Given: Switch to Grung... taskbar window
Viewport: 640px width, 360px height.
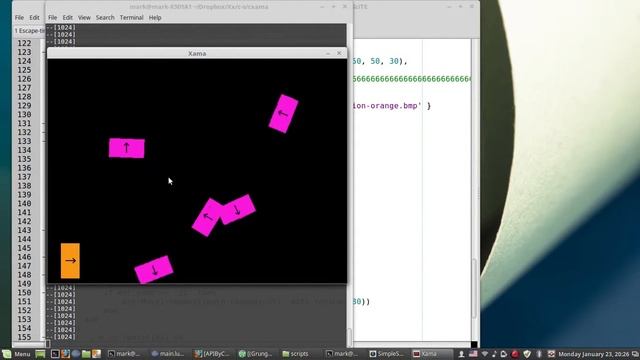Looking at the screenshot, I should coord(256,354).
